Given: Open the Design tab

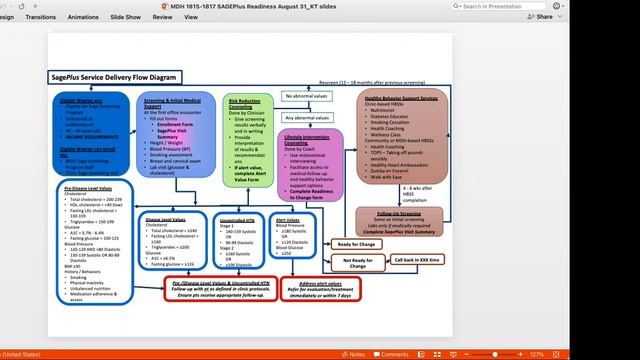Looking at the screenshot, I should pyautogui.click(x=7, y=17).
